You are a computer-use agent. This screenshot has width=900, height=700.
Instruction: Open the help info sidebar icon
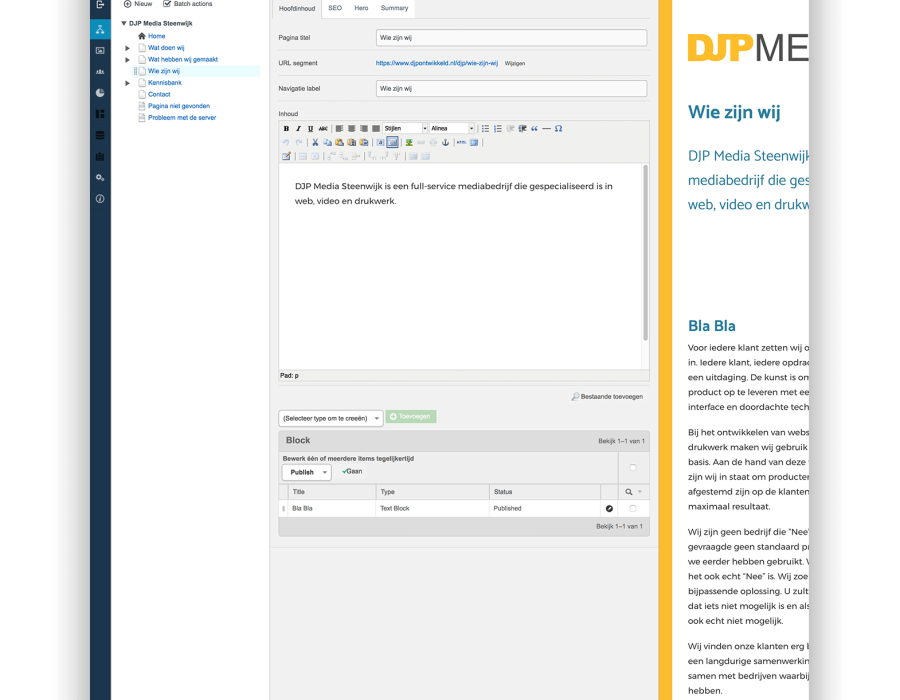[x=100, y=199]
